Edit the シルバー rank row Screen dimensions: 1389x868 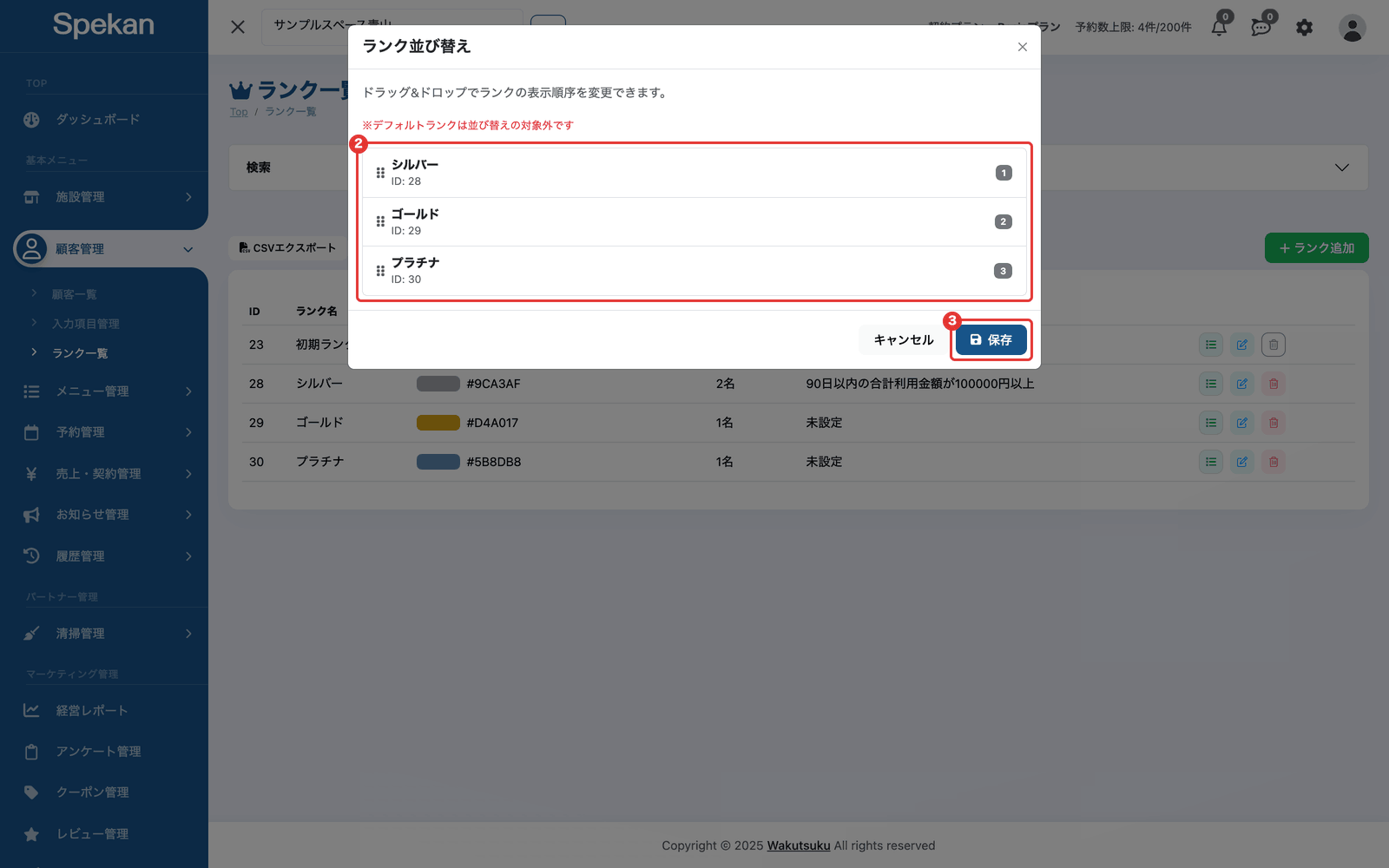point(1242,384)
